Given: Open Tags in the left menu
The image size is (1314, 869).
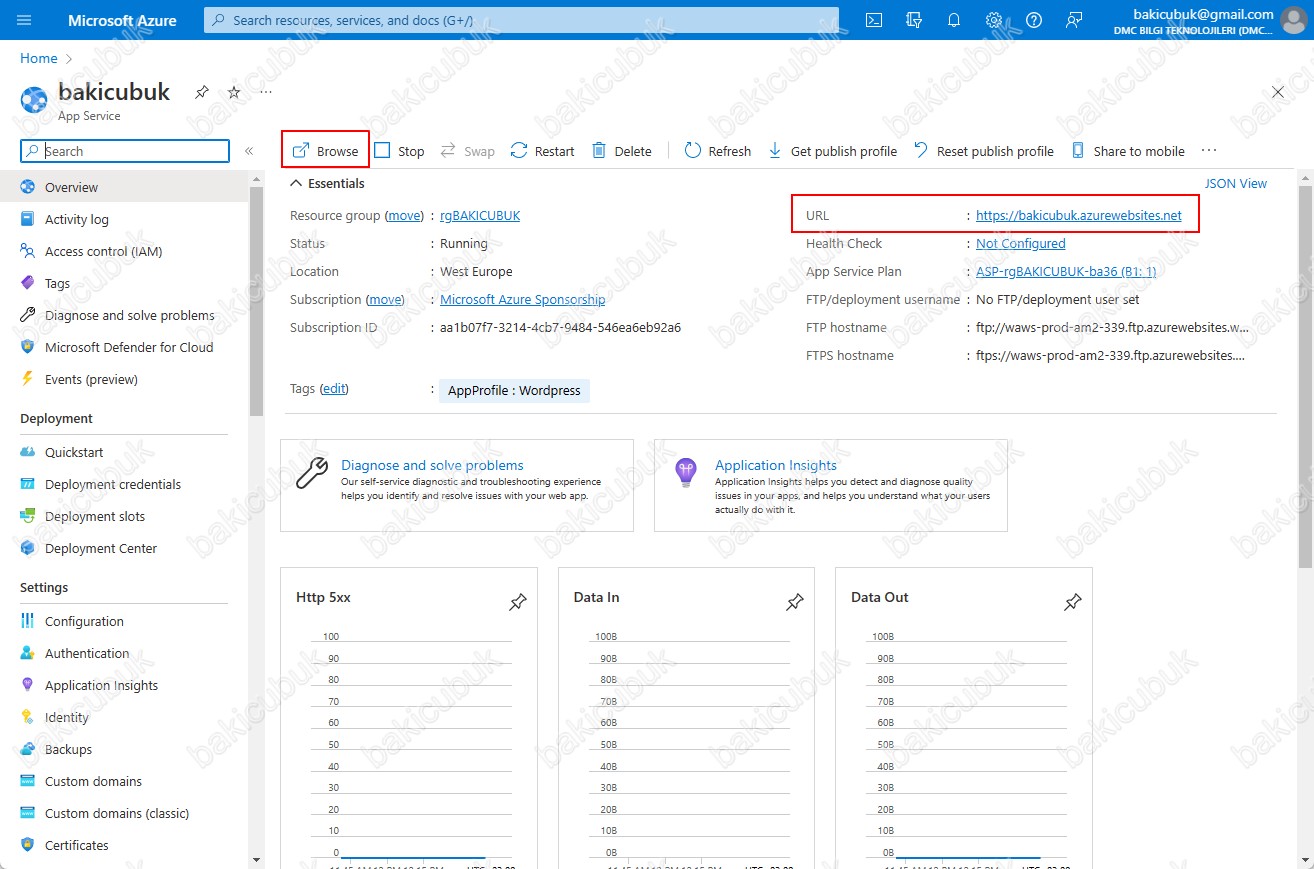Looking at the screenshot, I should pyautogui.click(x=124, y=283).
